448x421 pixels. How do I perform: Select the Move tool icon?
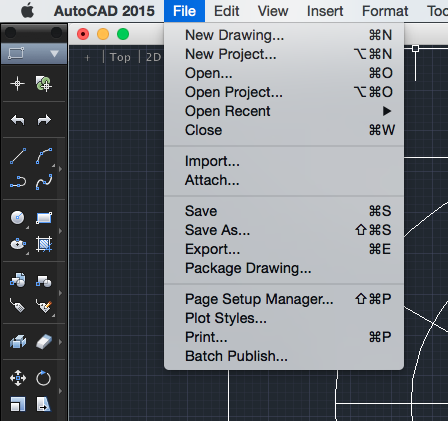point(18,378)
